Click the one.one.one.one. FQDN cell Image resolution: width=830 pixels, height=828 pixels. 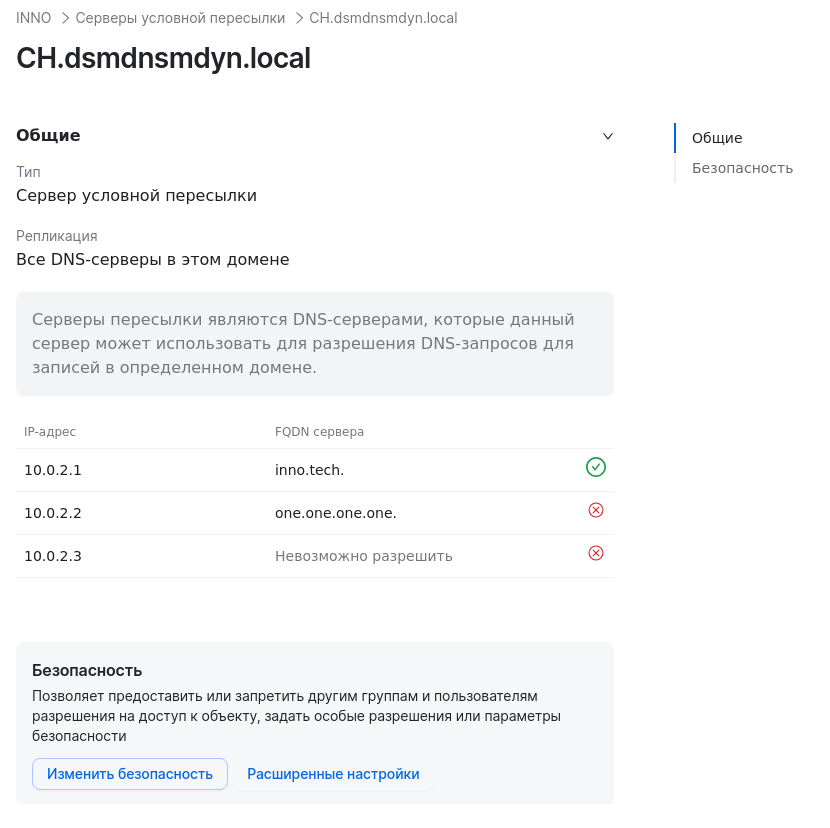[x=336, y=513]
